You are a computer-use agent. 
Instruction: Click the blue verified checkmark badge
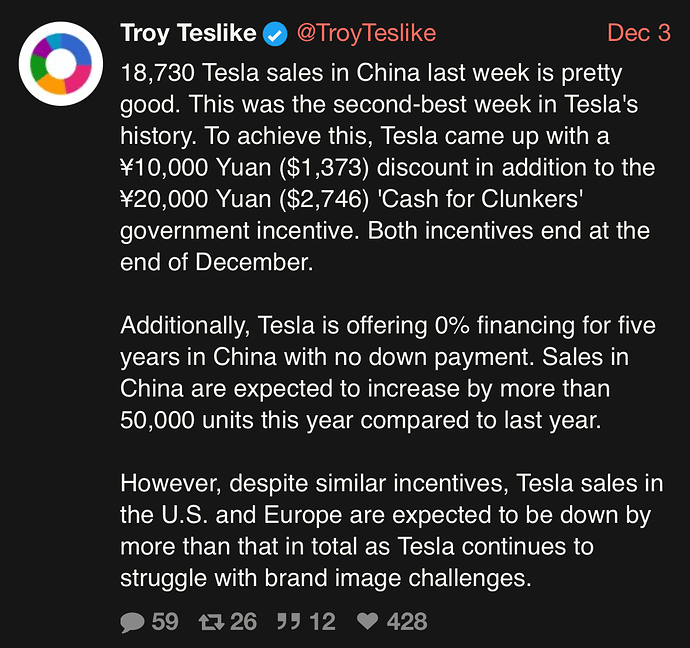click(275, 34)
